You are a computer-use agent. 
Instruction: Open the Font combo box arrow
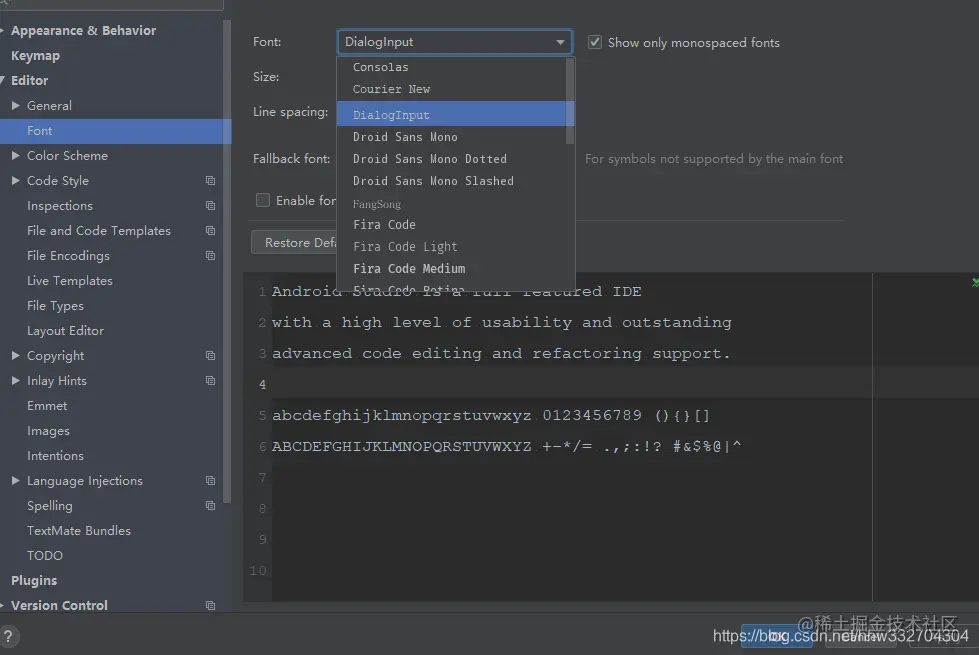560,42
